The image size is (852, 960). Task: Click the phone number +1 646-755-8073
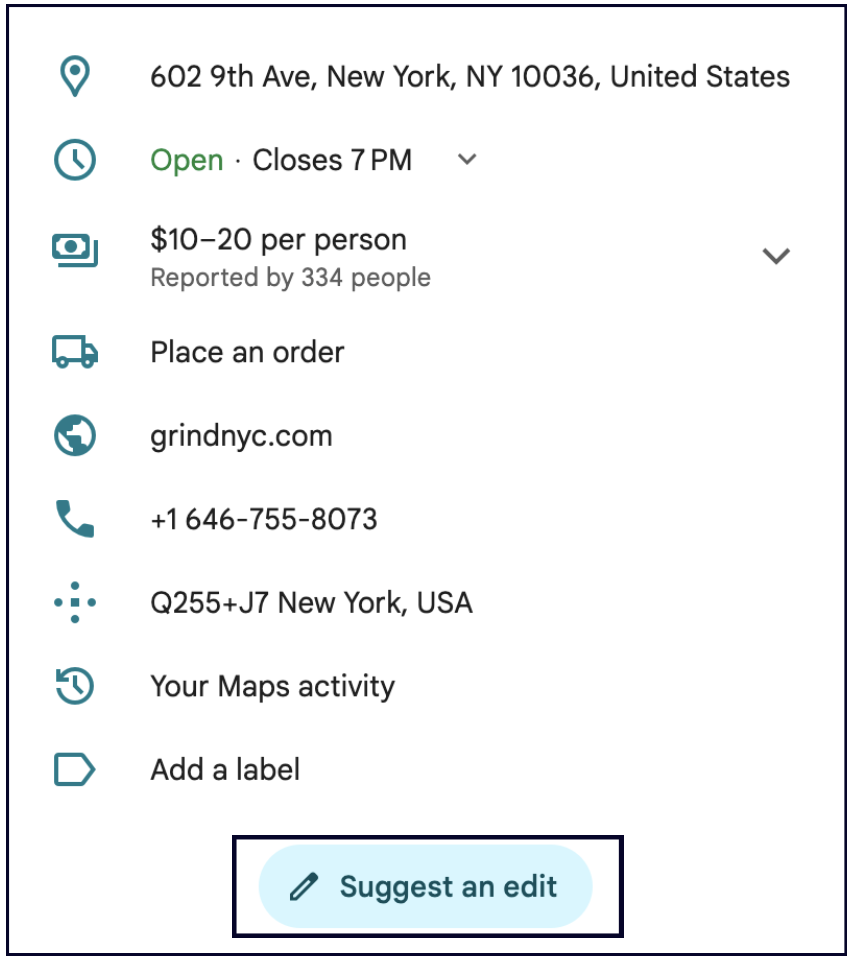(264, 519)
